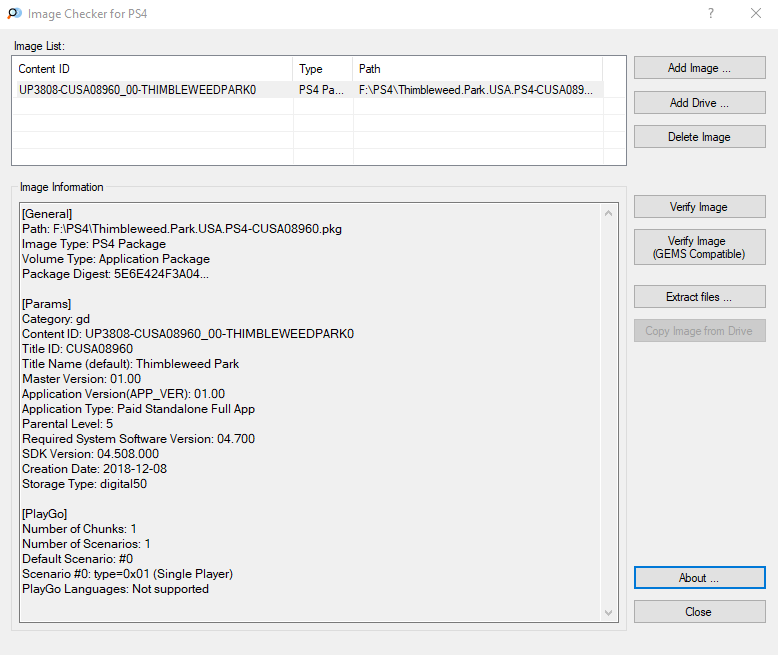Image resolution: width=778 pixels, height=655 pixels.
Task: Click the Storage Type: digital50 line
Action: 84,483
